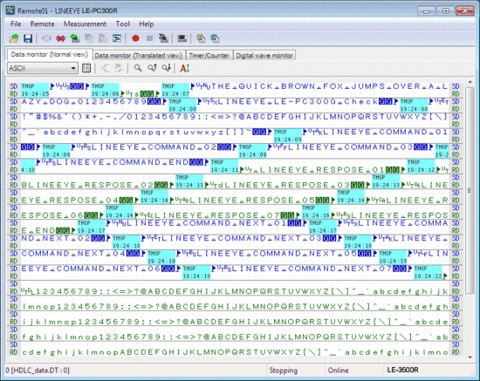Open the Tool menu

pos(123,24)
